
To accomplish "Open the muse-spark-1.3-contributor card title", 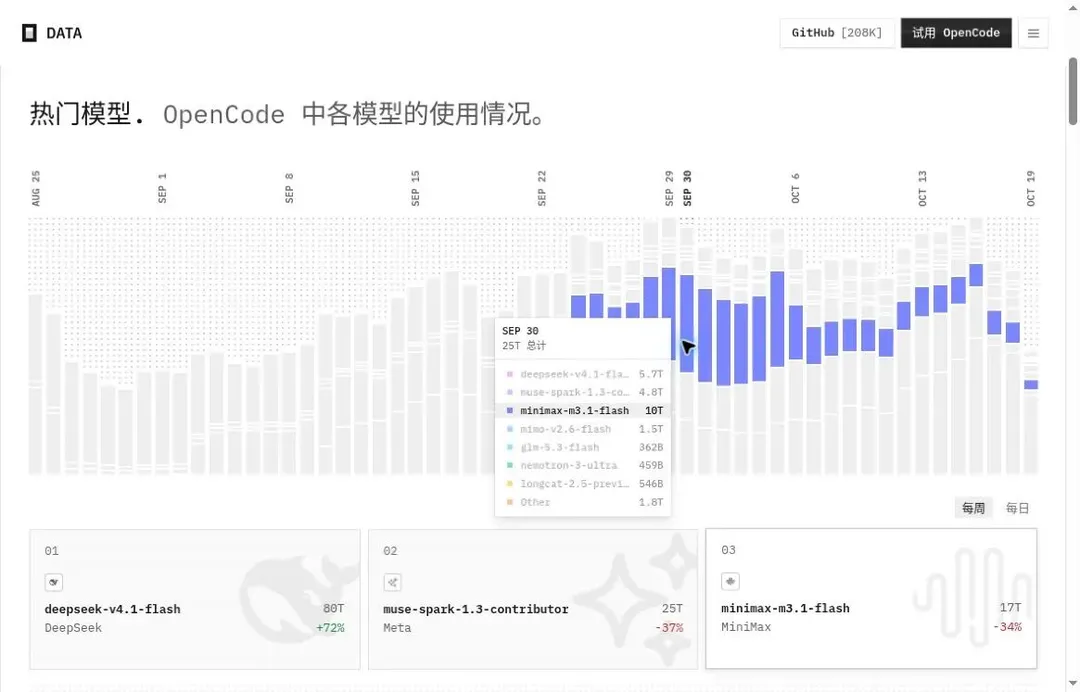I will point(476,609).
